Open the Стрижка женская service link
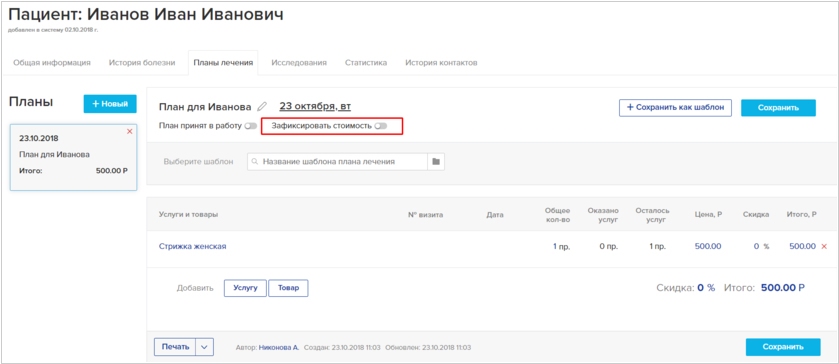Image resolution: width=839 pixels, height=364 pixels. pyautogui.click(x=193, y=246)
